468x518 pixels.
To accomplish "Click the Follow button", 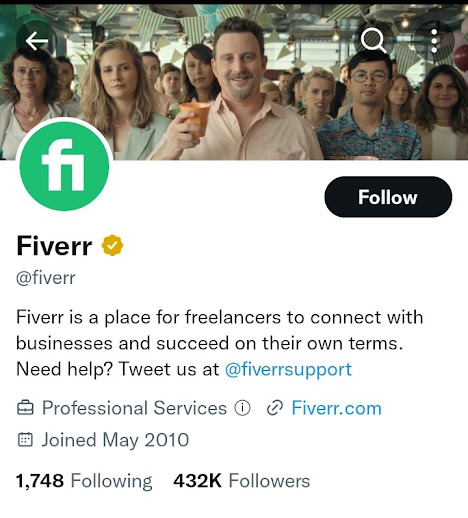I will click(x=388, y=197).
